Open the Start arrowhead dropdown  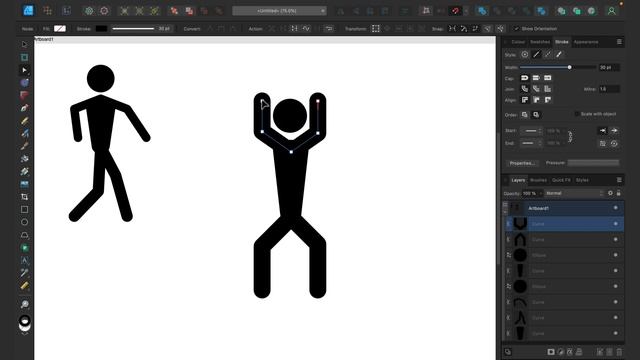tap(531, 131)
